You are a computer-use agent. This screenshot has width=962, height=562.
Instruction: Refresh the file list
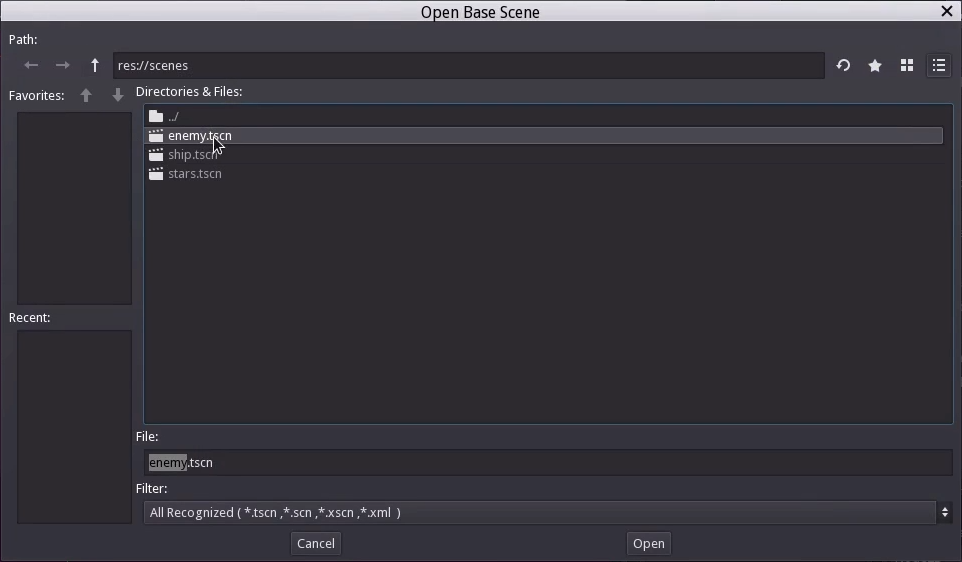click(x=843, y=65)
